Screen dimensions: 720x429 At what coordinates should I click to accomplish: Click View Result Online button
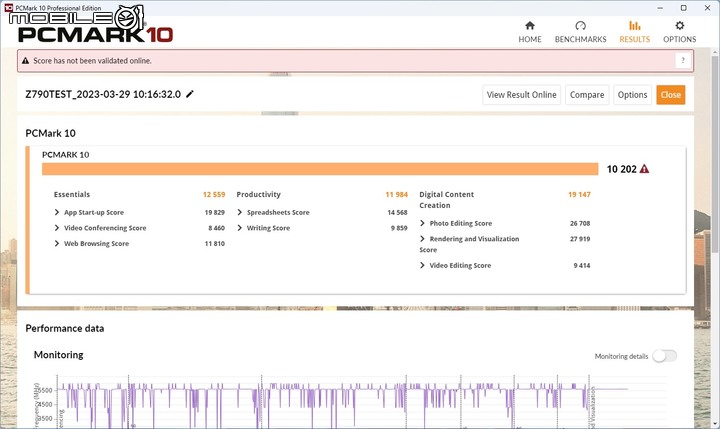tap(522, 95)
